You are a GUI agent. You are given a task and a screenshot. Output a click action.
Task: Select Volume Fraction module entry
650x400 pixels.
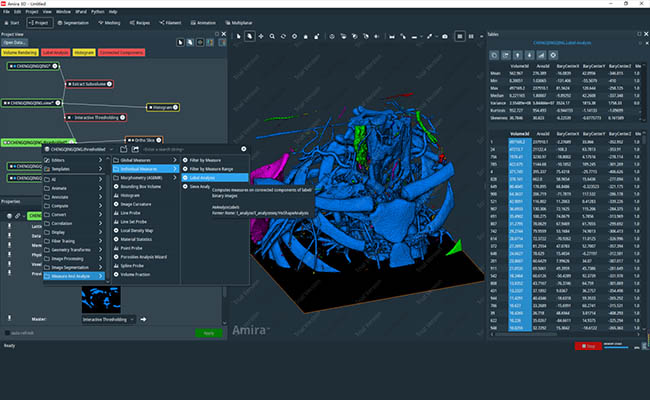146,274
